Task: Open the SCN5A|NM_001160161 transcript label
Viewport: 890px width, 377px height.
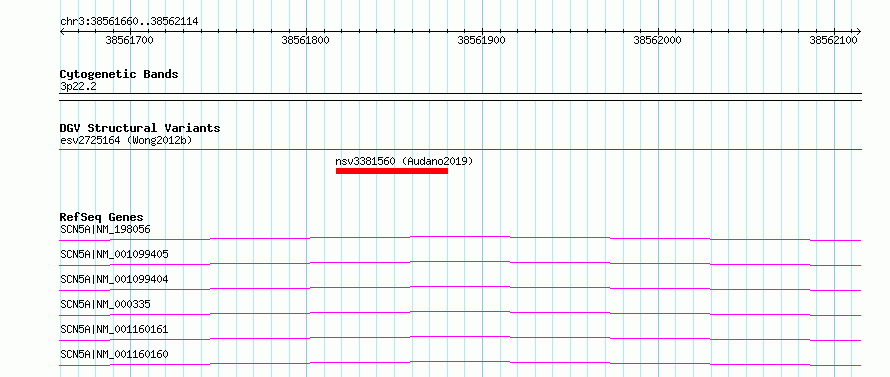Action: point(114,329)
